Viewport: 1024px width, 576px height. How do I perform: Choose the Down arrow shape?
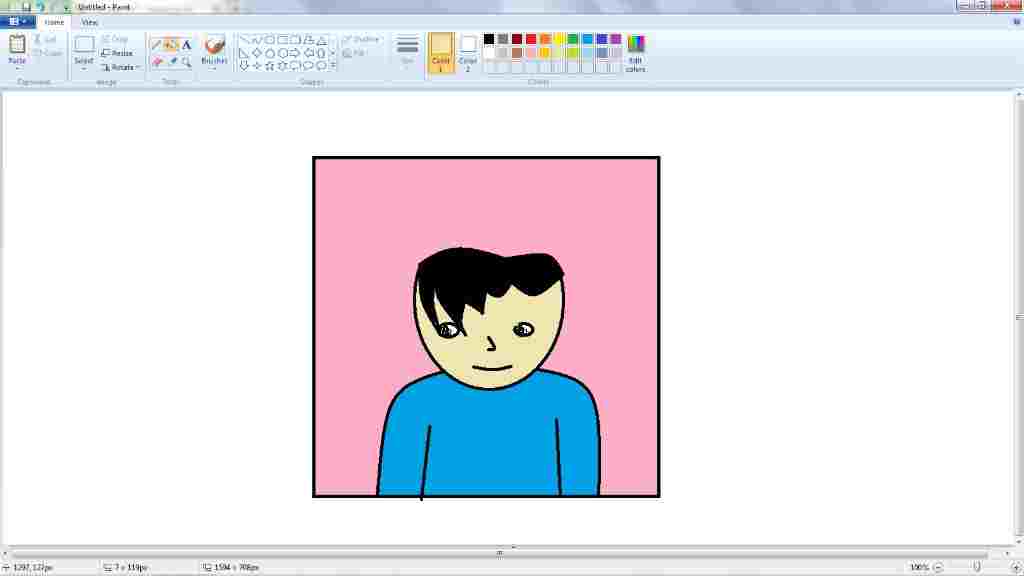coord(244,65)
